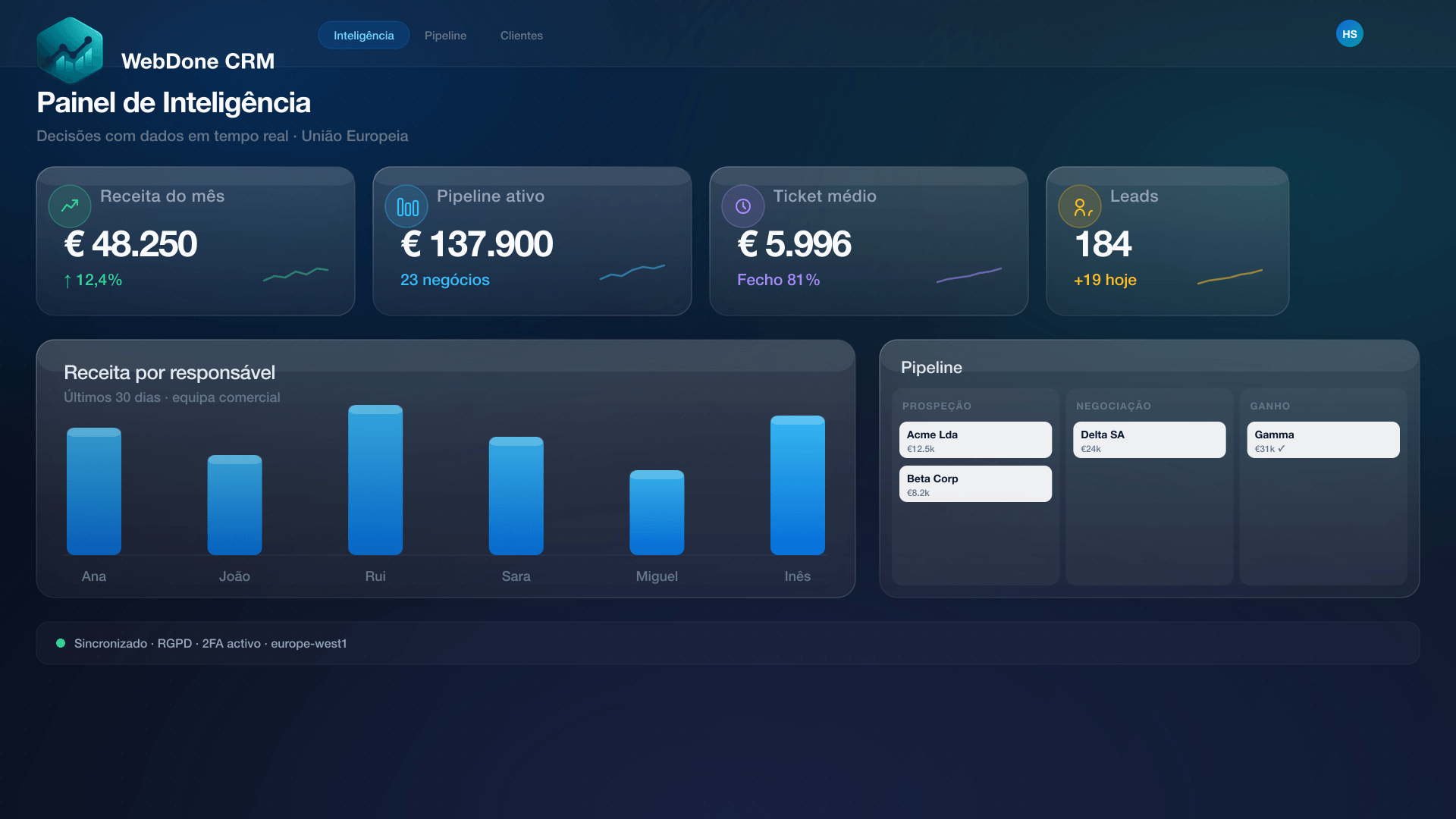
Task: Click the revenue trend arrow icon
Action: [70, 206]
